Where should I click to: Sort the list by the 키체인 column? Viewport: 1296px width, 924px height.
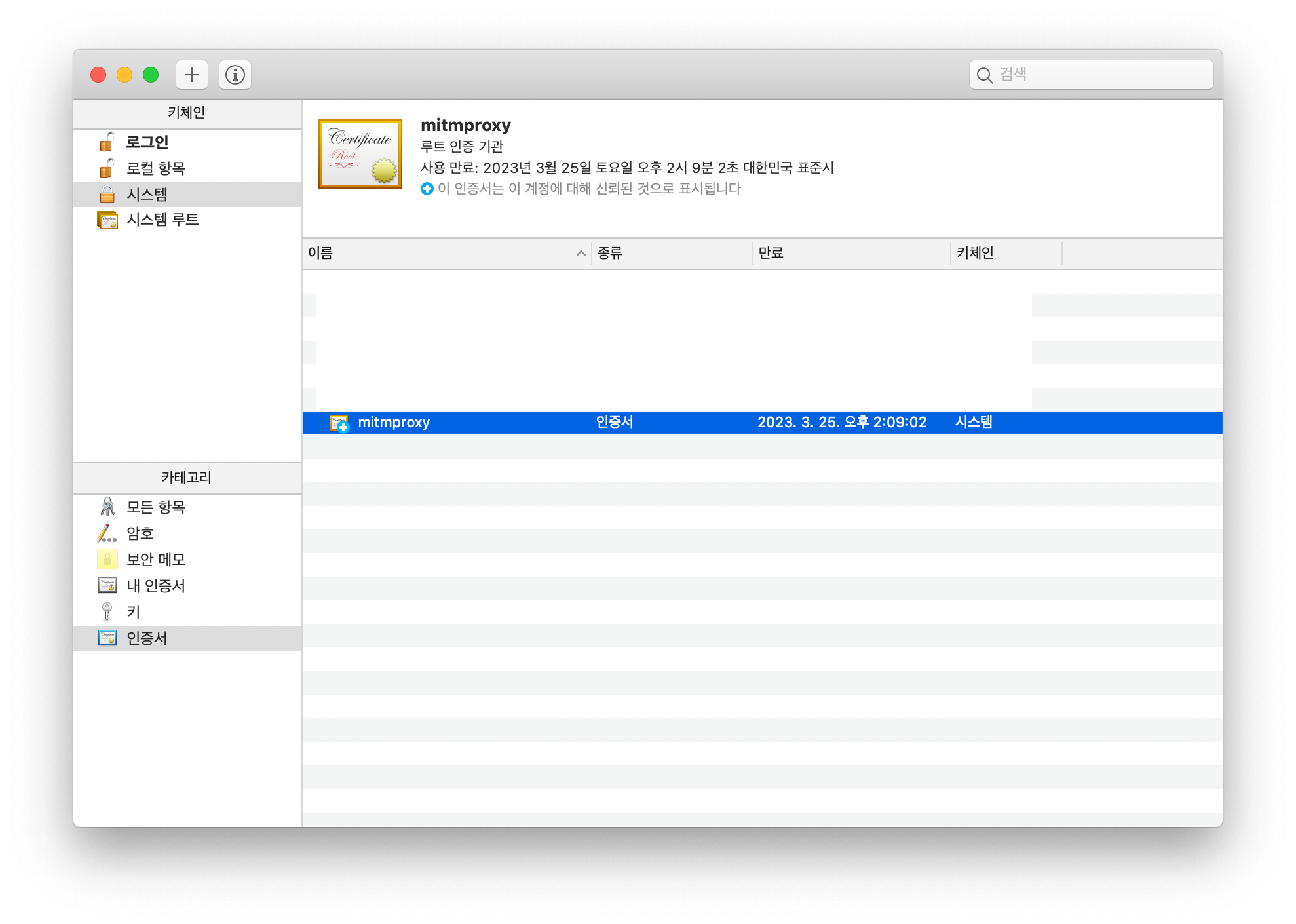point(1006,253)
